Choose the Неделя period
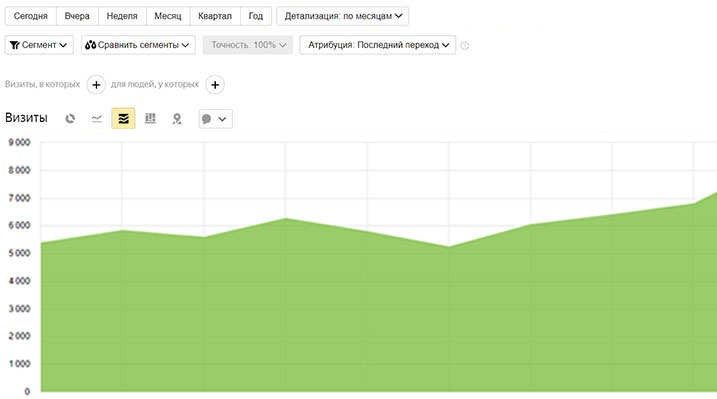 coord(122,16)
